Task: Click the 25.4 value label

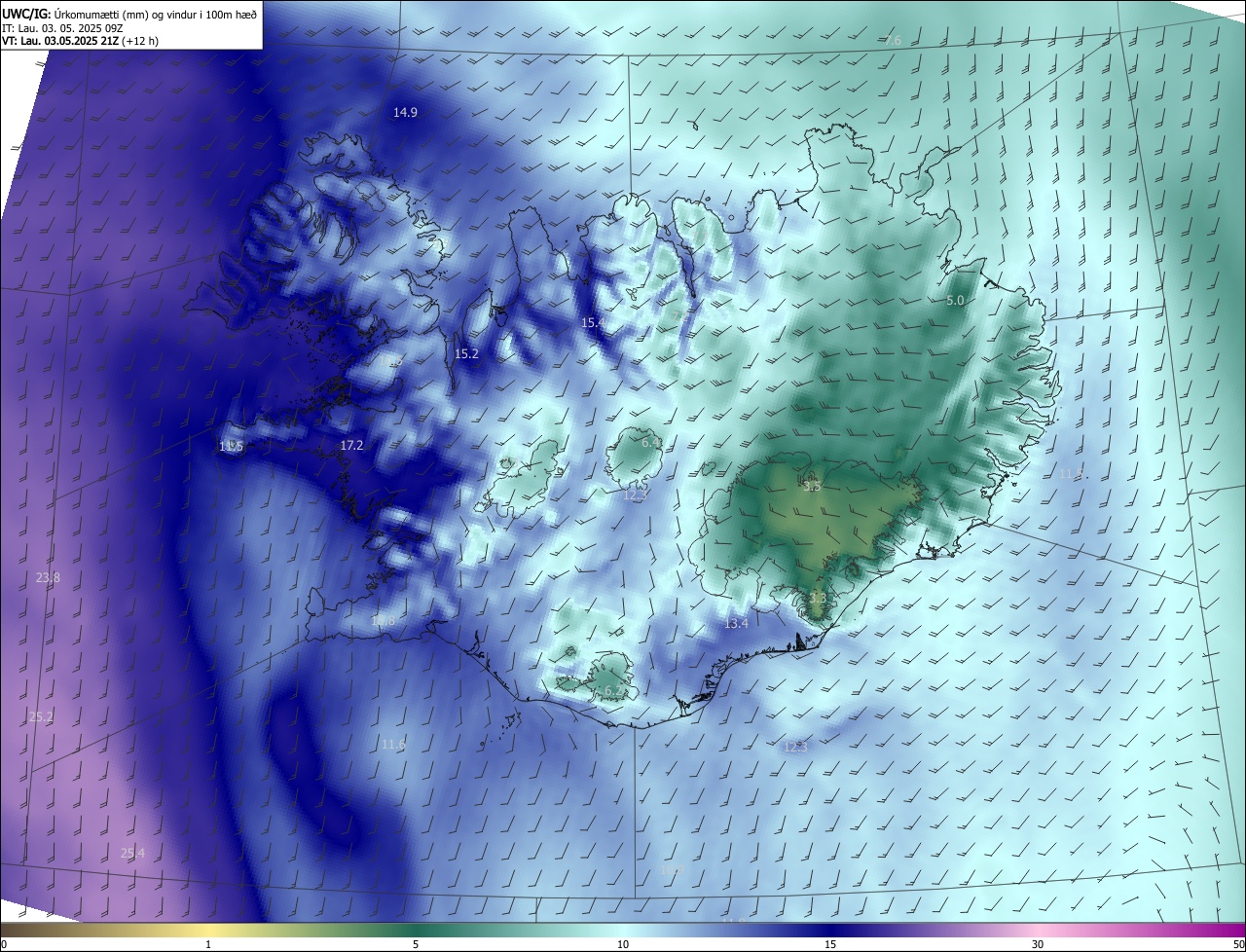Action: coord(132,854)
